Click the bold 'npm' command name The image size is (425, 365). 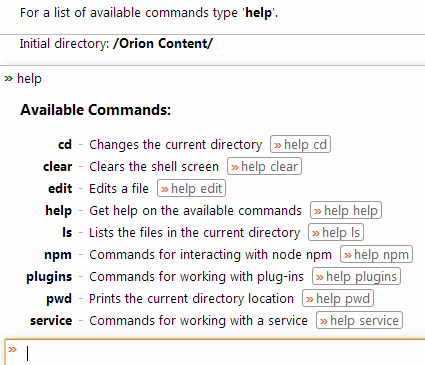coord(58,255)
